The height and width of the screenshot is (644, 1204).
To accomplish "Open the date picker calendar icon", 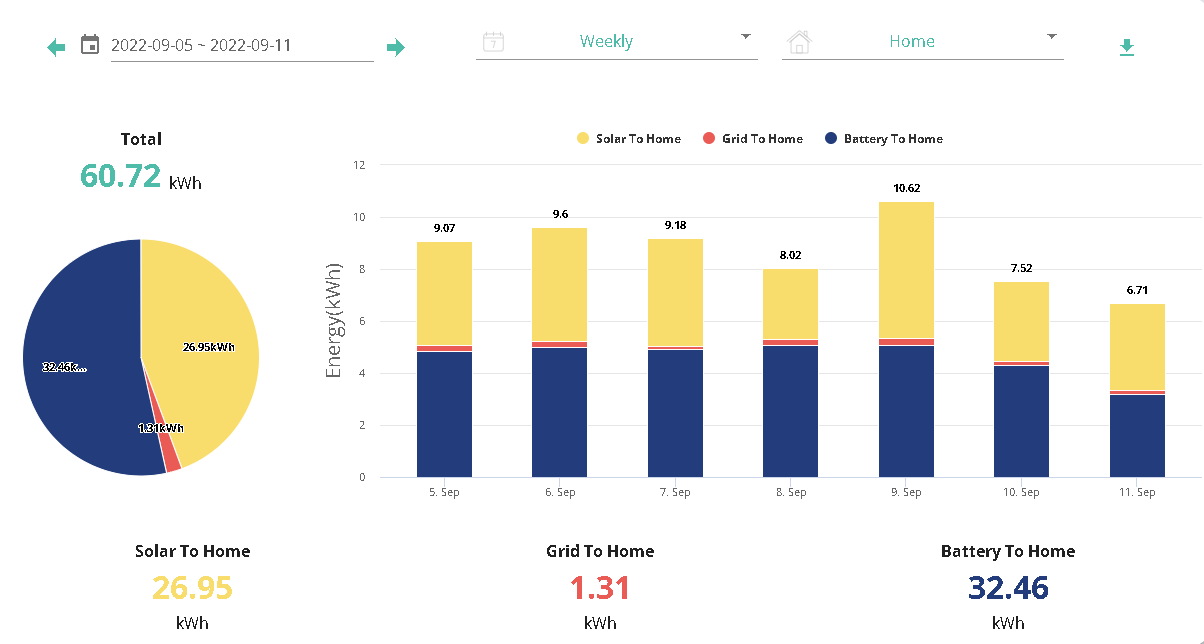I will point(90,44).
